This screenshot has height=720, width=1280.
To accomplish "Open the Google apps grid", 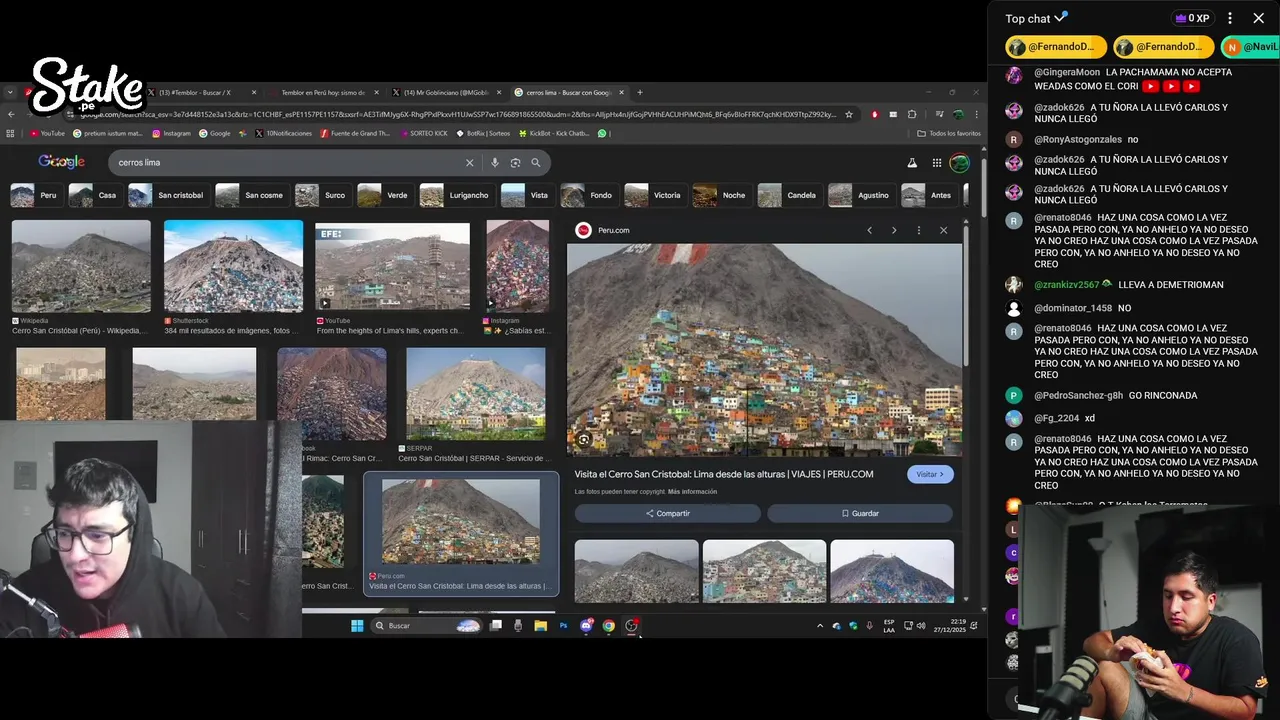I will pyautogui.click(x=937, y=163).
